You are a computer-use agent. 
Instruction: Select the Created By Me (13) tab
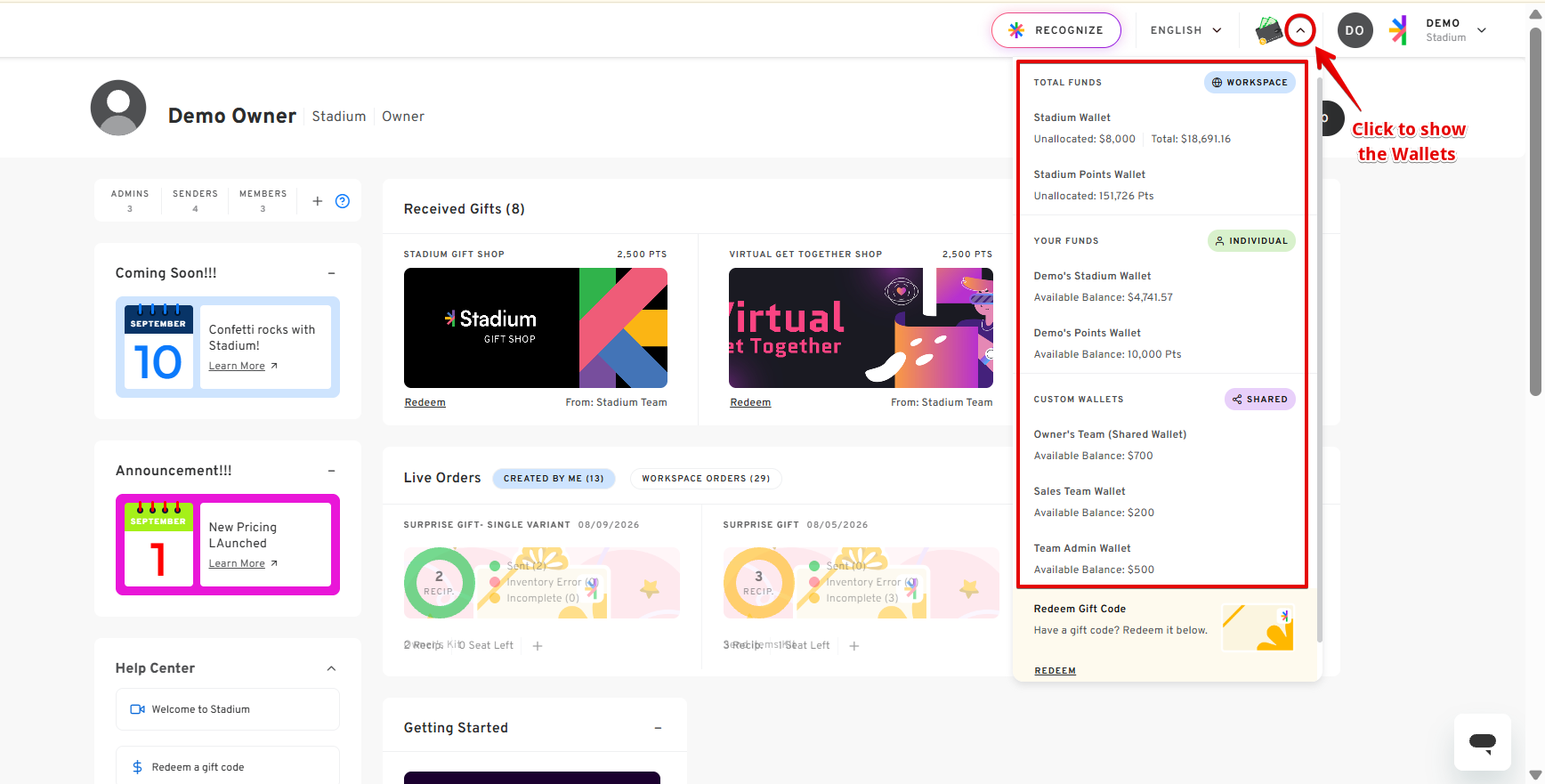pos(554,479)
